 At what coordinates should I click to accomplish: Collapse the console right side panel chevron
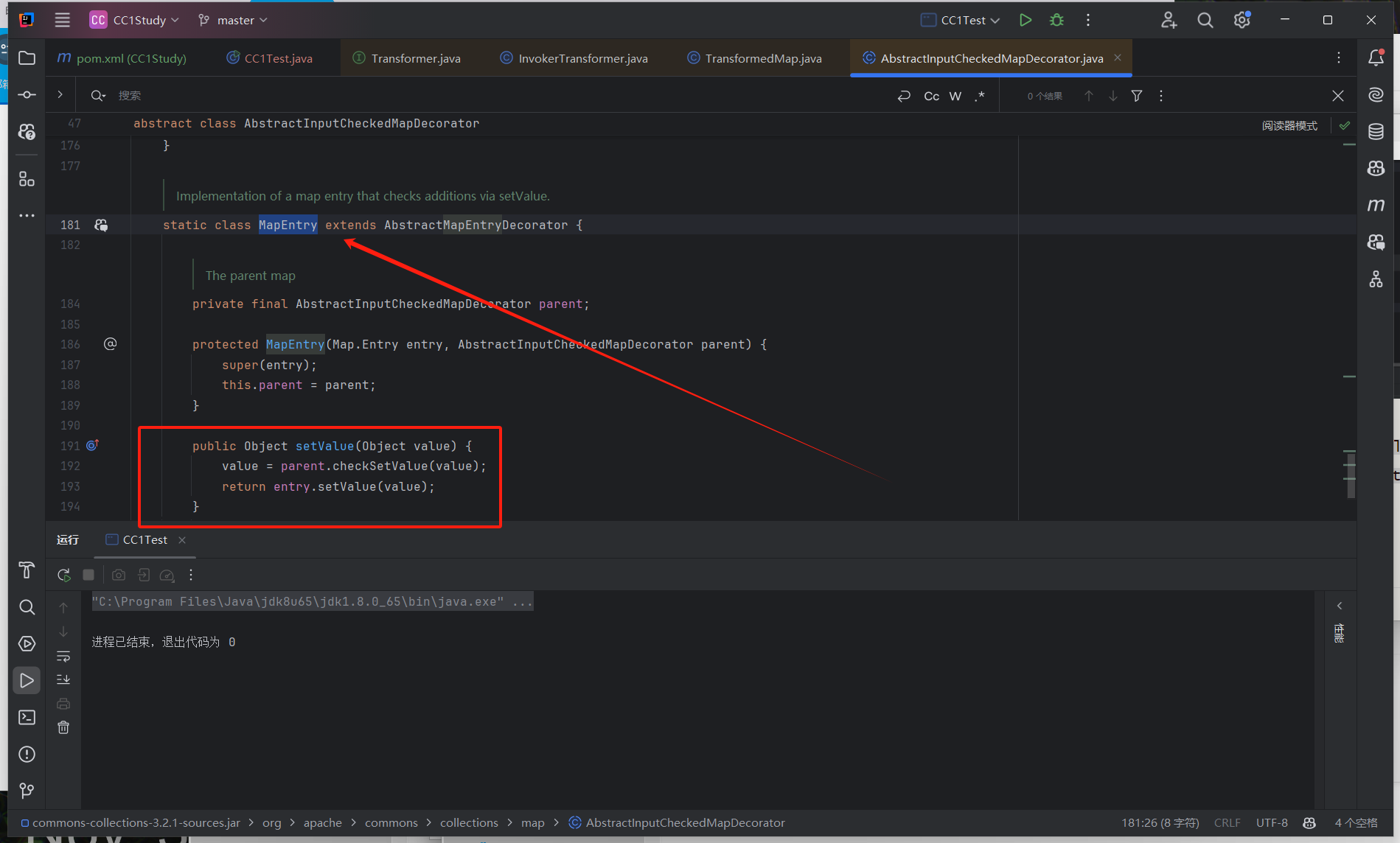coord(1340,606)
